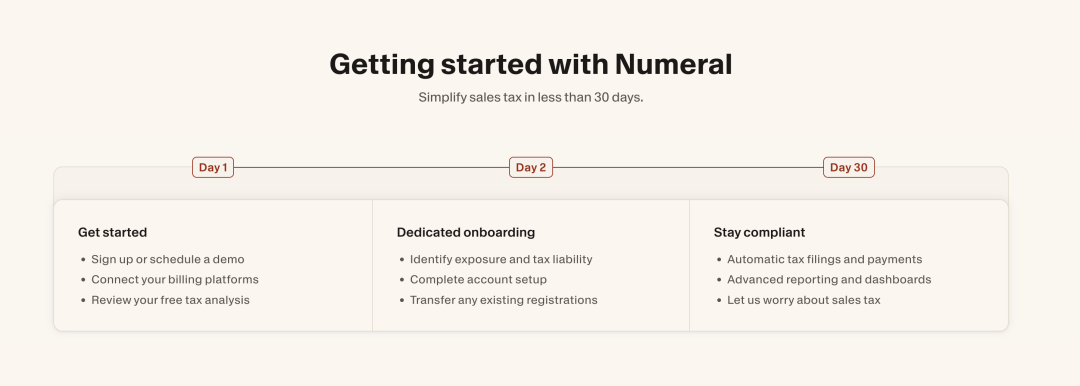Click the Day 1 timeline badge
1080x386 pixels.
(x=213, y=167)
